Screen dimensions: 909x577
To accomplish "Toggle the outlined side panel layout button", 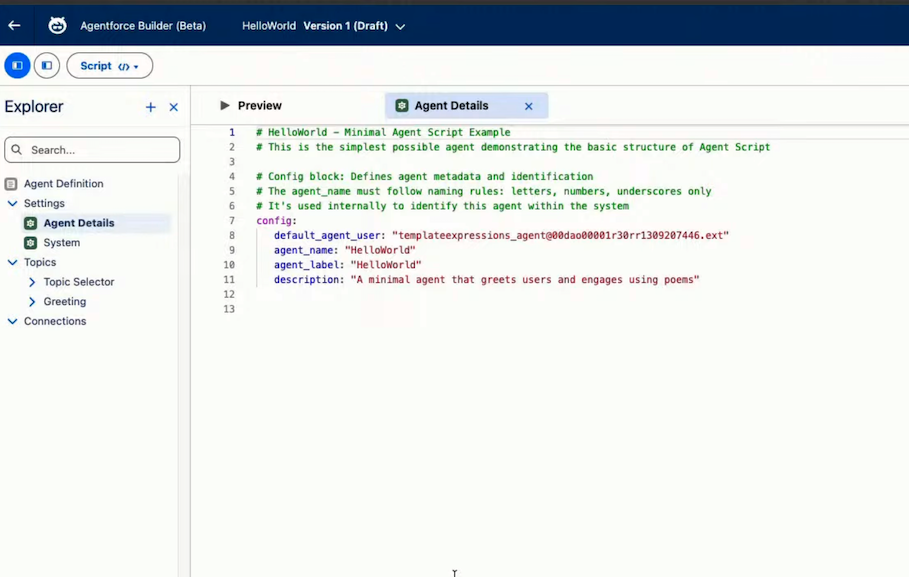I will tap(47, 66).
